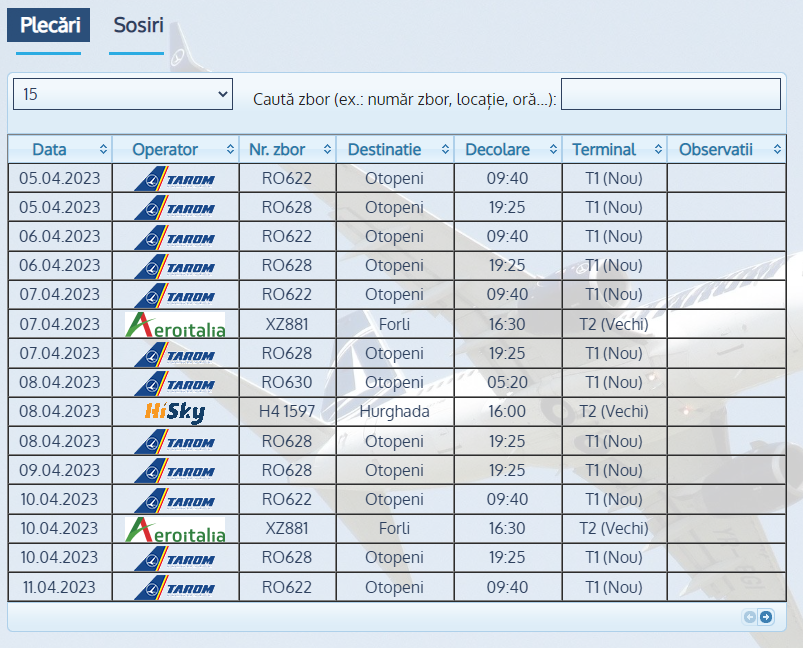Open the rows-per-page dropdown showing 15

coord(123,94)
